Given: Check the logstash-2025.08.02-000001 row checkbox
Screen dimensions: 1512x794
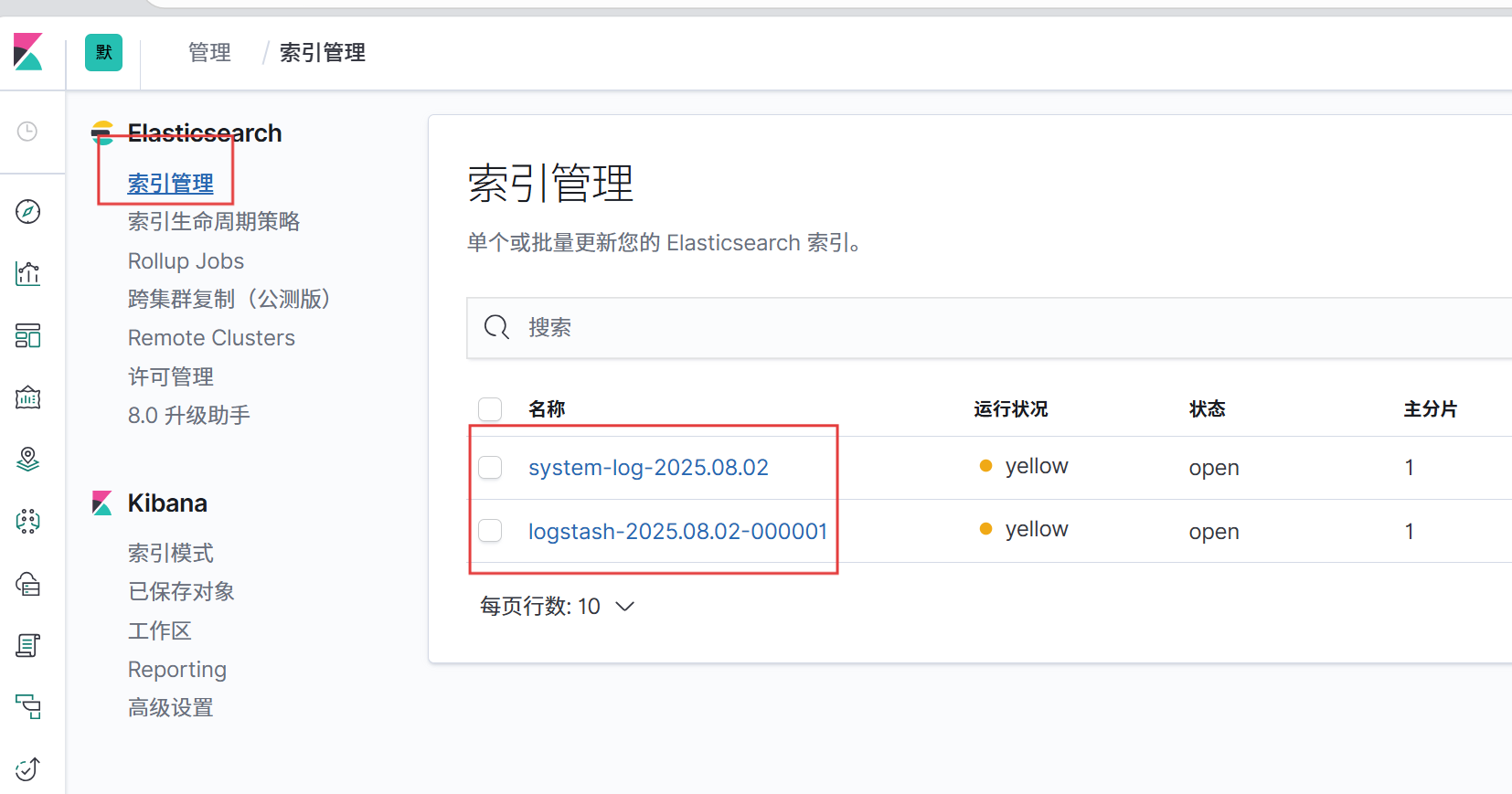Looking at the screenshot, I should coord(490,530).
